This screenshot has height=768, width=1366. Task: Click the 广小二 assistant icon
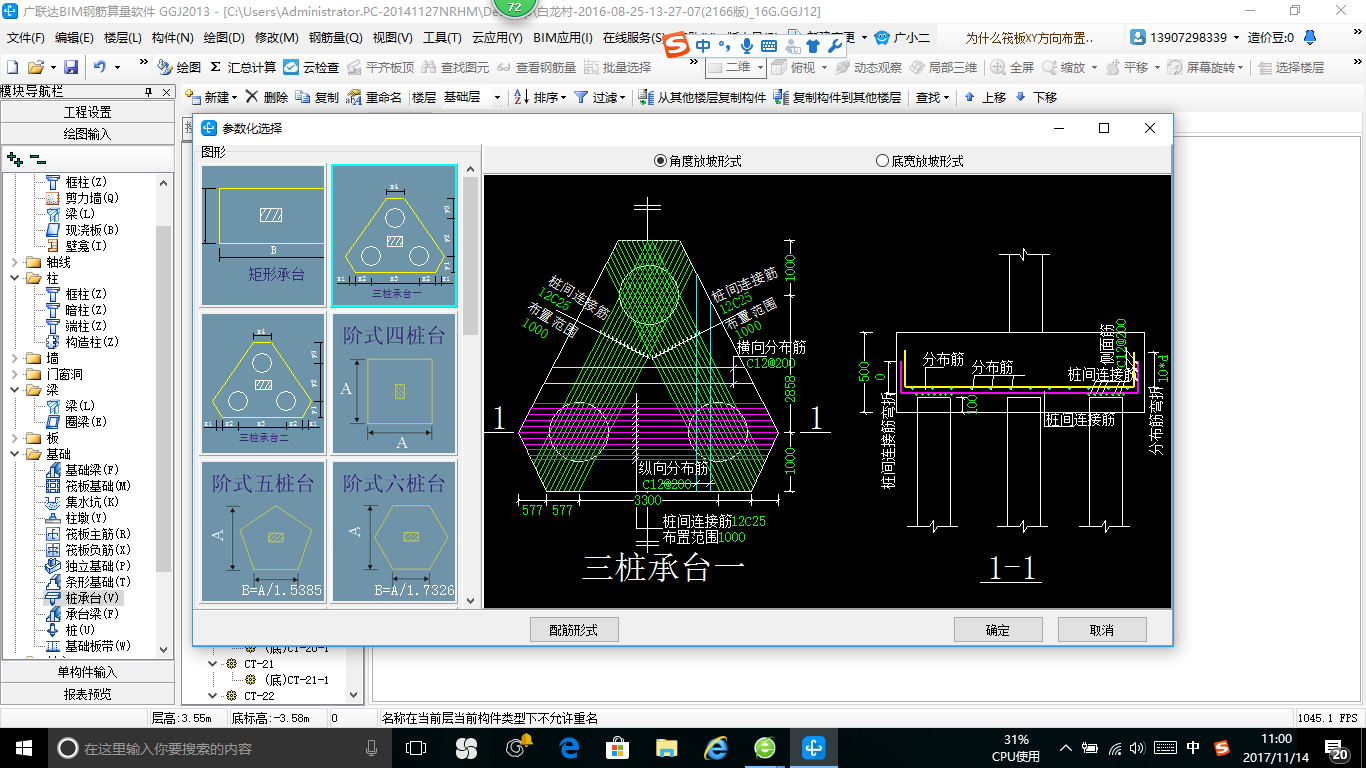(881, 37)
